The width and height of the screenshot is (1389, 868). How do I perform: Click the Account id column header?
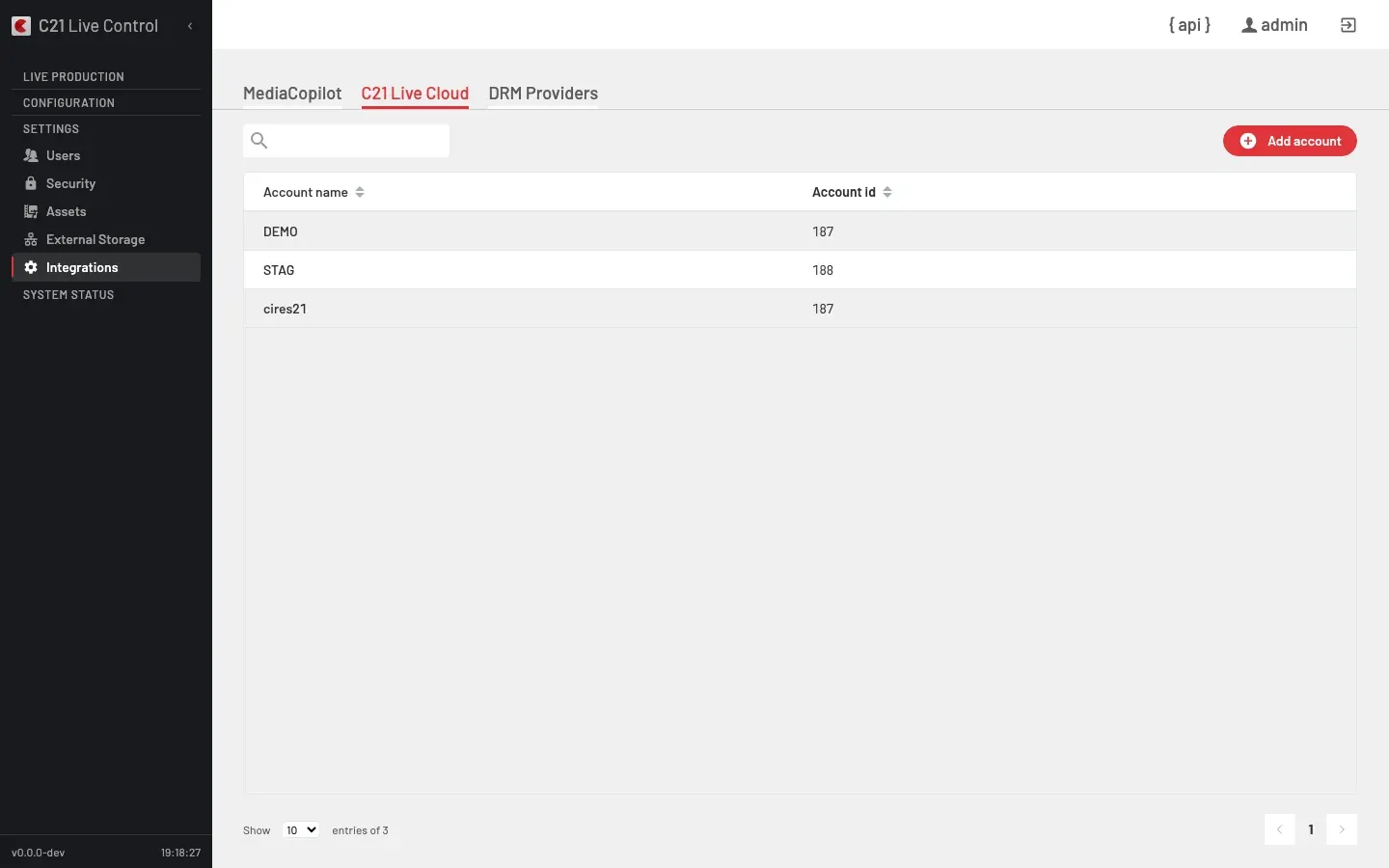tap(844, 192)
